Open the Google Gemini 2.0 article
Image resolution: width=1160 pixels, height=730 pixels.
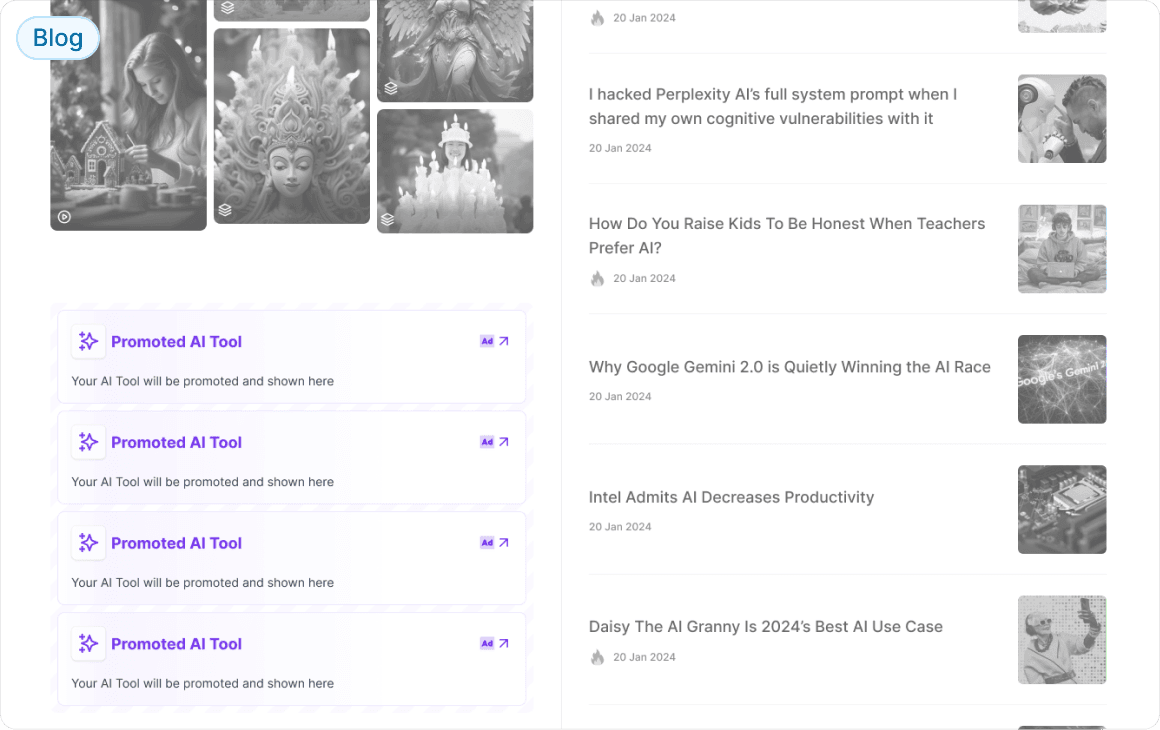(x=789, y=367)
